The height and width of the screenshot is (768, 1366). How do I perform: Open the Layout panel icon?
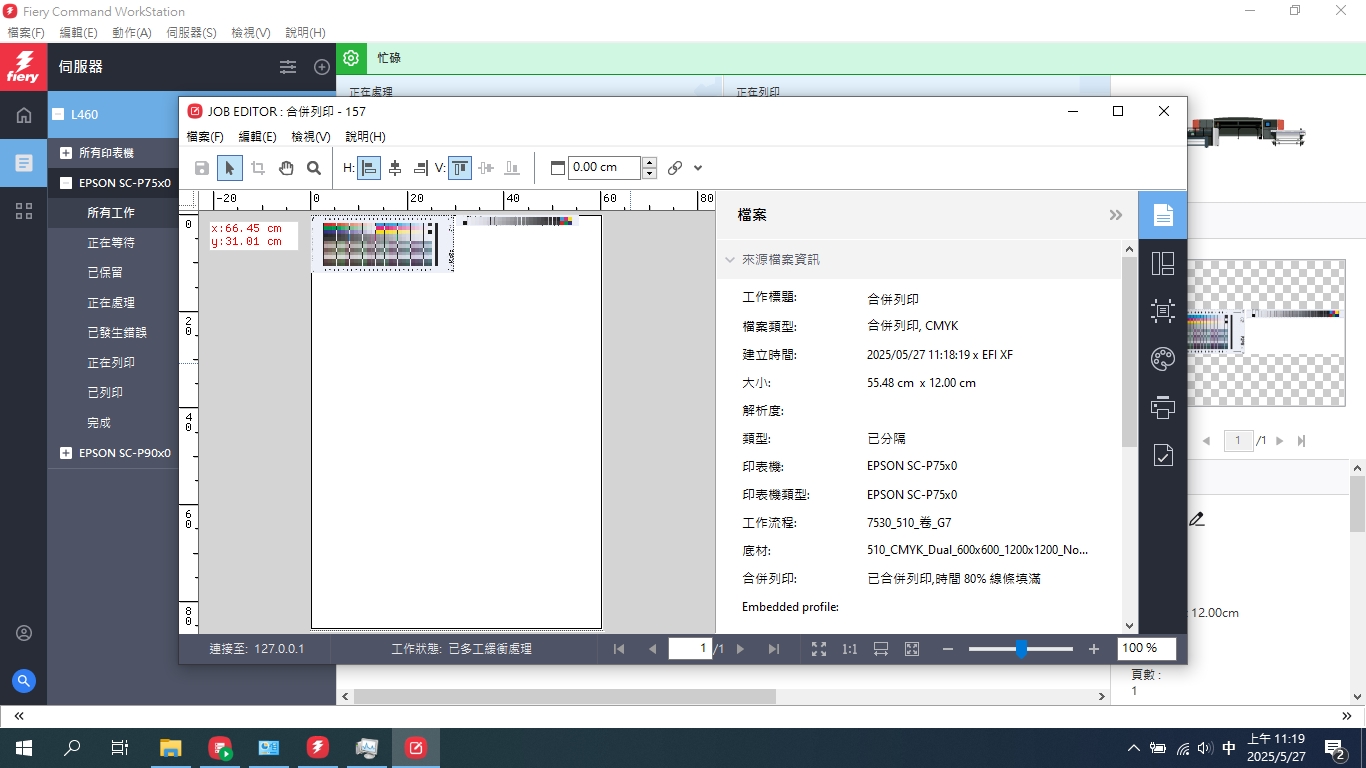(1162, 263)
